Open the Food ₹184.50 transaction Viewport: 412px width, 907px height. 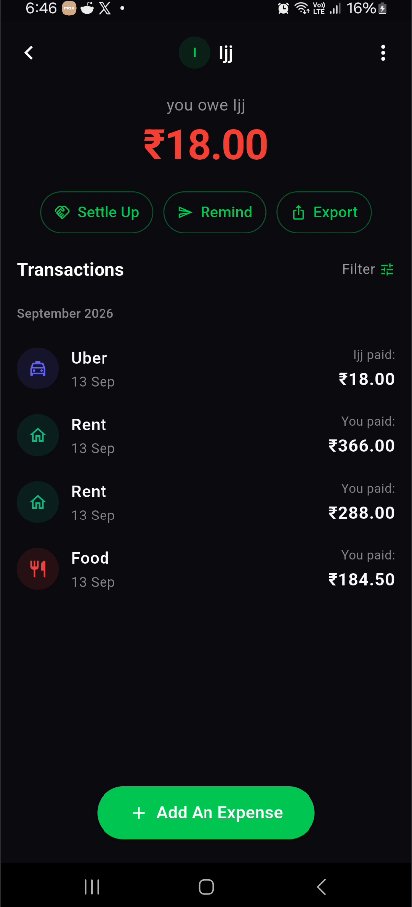206,569
